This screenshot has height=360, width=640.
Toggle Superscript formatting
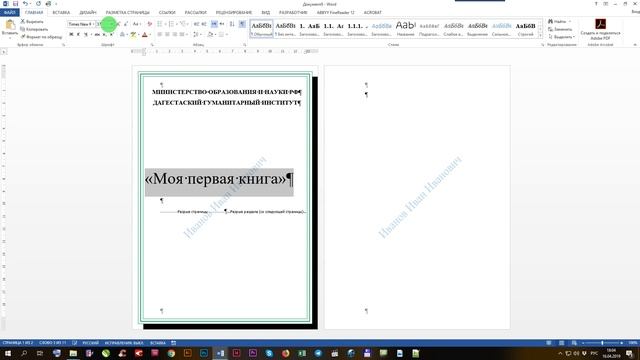[111, 35]
